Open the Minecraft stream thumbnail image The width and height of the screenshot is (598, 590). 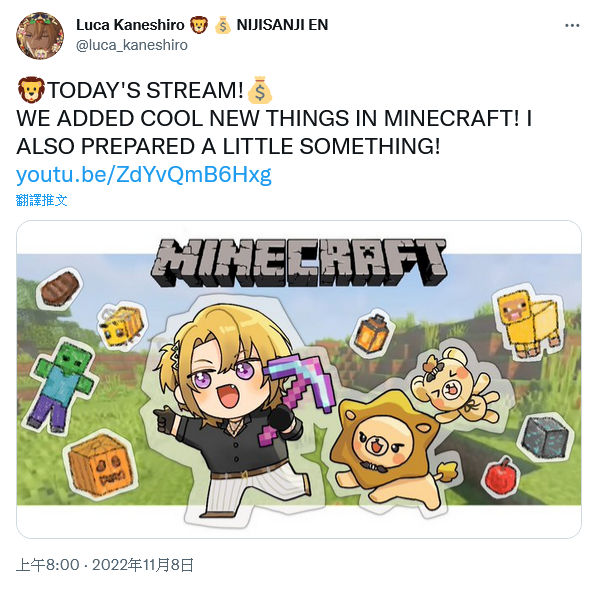(x=299, y=379)
